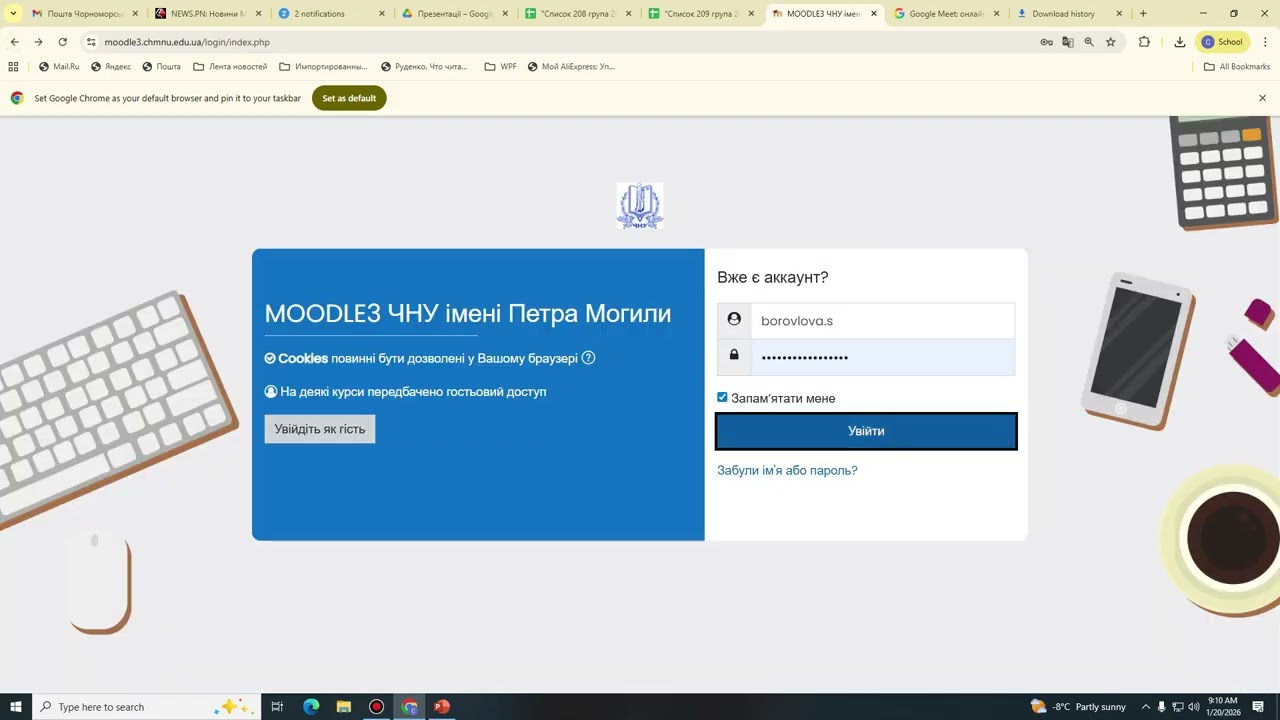The width and height of the screenshot is (1280, 720).
Task: Open the School profile button
Action: pyautogui.click(x=1223, y=42)
